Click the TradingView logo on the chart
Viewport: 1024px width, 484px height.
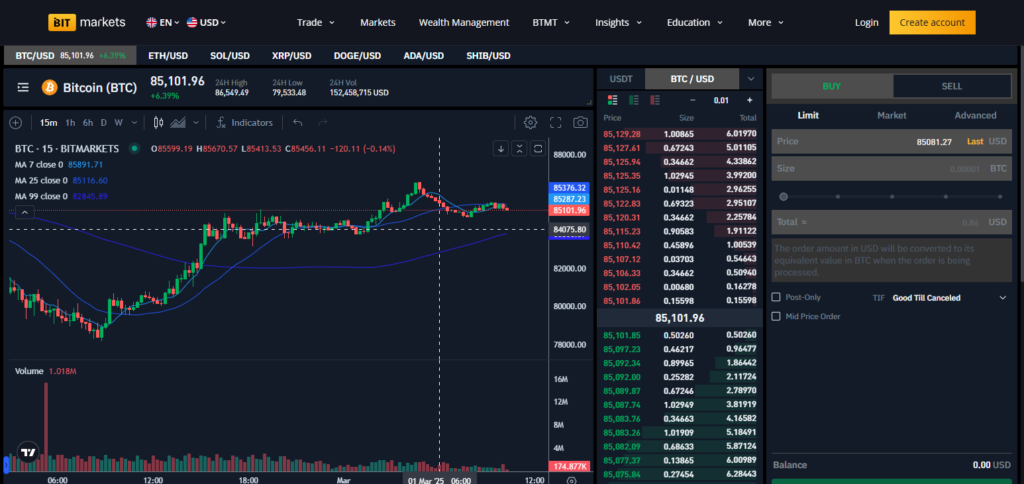click(x=28, y=452)
